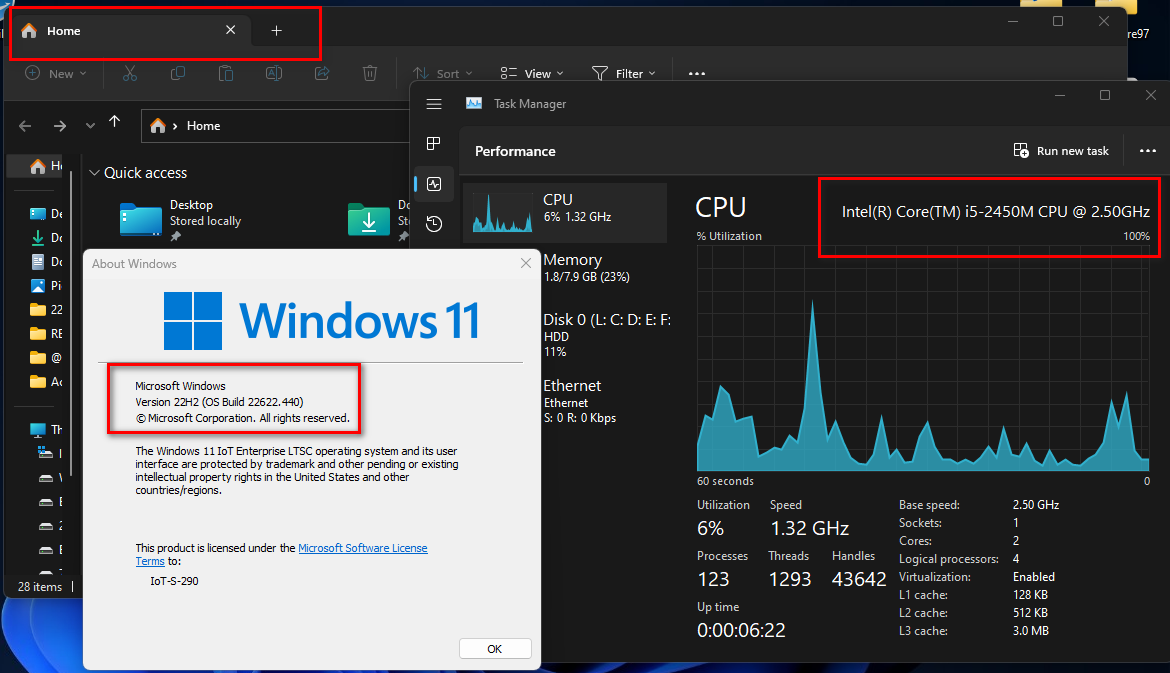
Task: Open the Task Manager hamburger menu
Action: [434, 104]
